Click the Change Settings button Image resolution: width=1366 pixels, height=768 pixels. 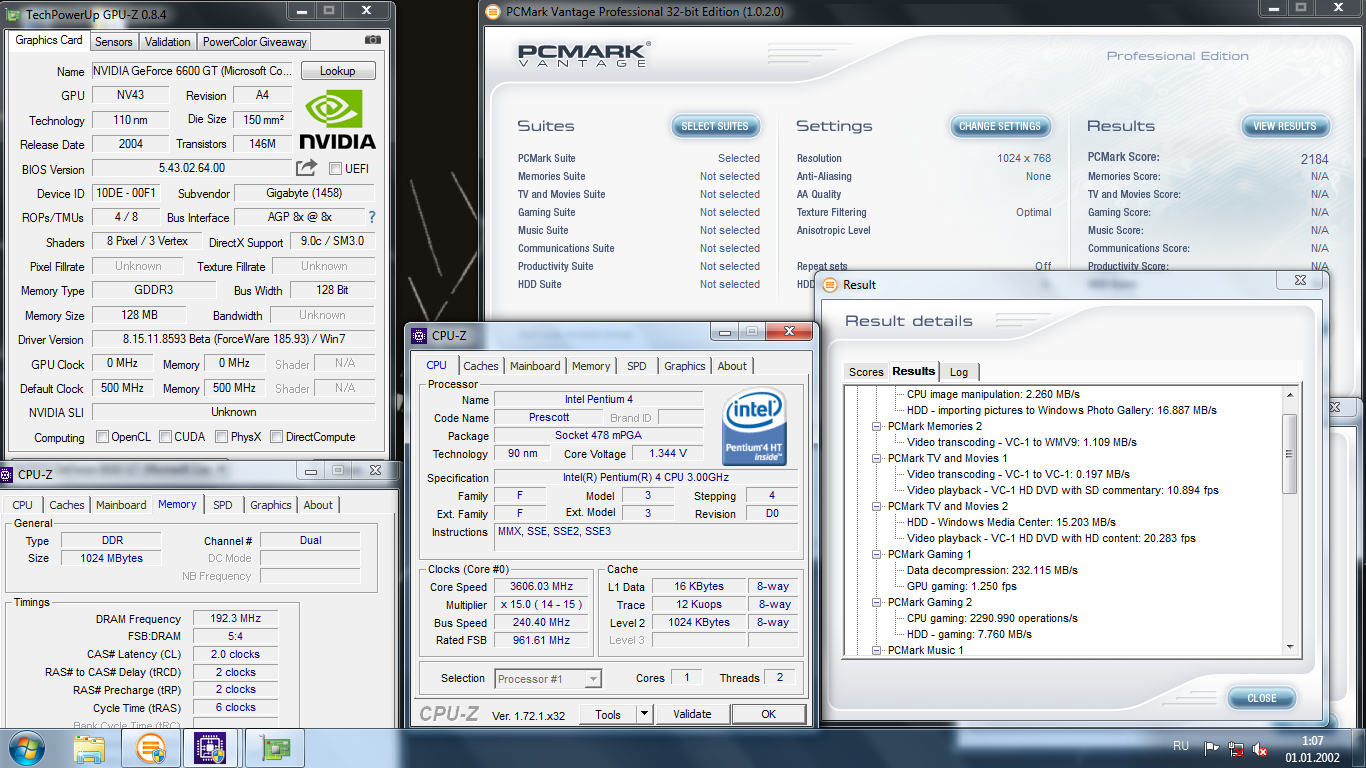(1000, 126)
